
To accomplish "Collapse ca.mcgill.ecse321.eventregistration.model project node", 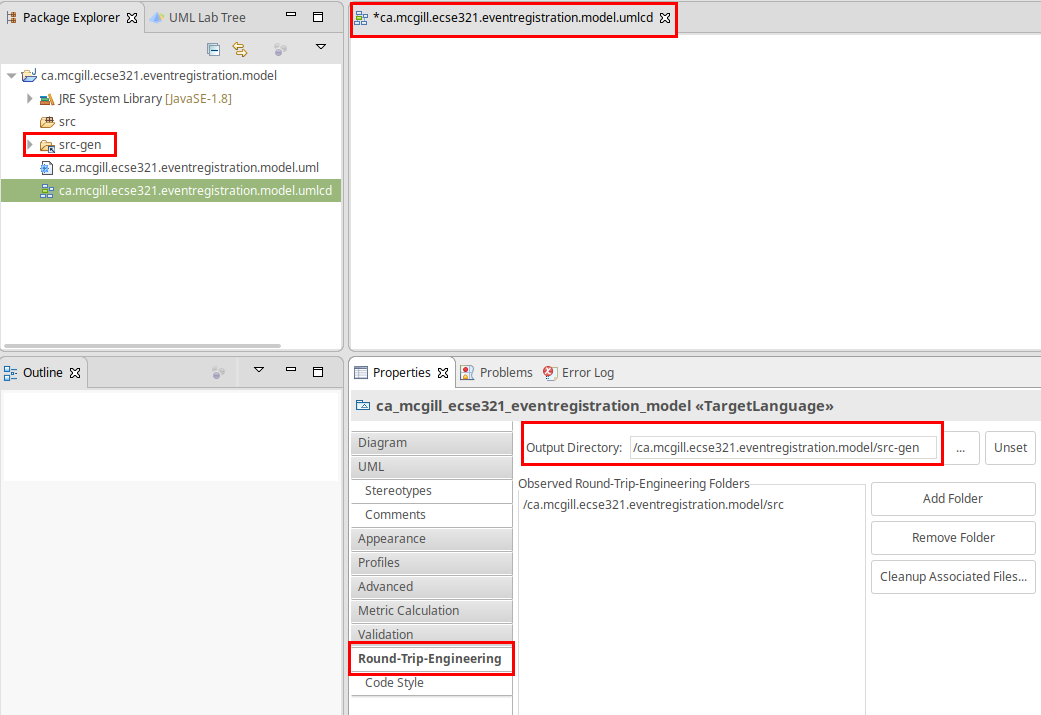I will click(11, 76).
